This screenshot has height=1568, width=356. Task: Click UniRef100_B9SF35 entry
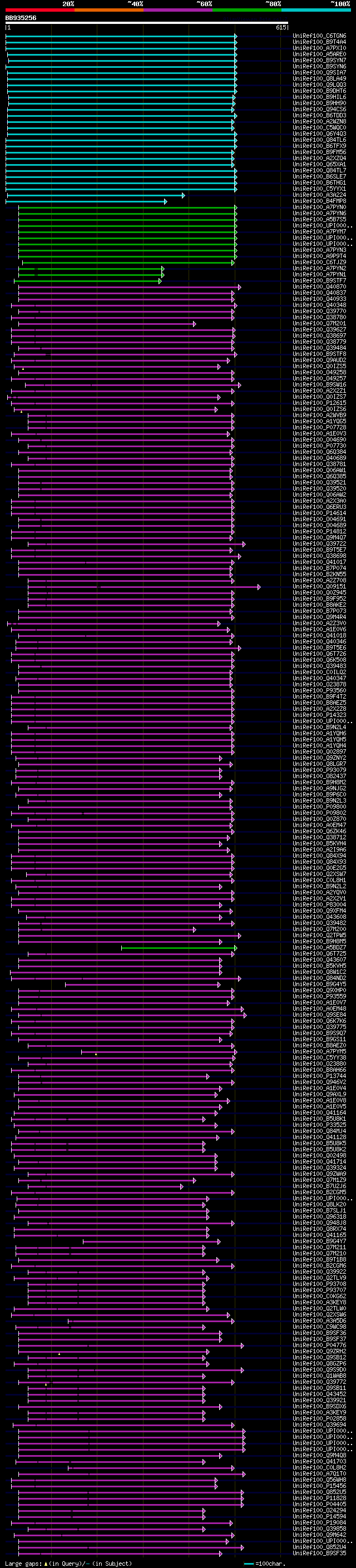[x=319, y=1553]
